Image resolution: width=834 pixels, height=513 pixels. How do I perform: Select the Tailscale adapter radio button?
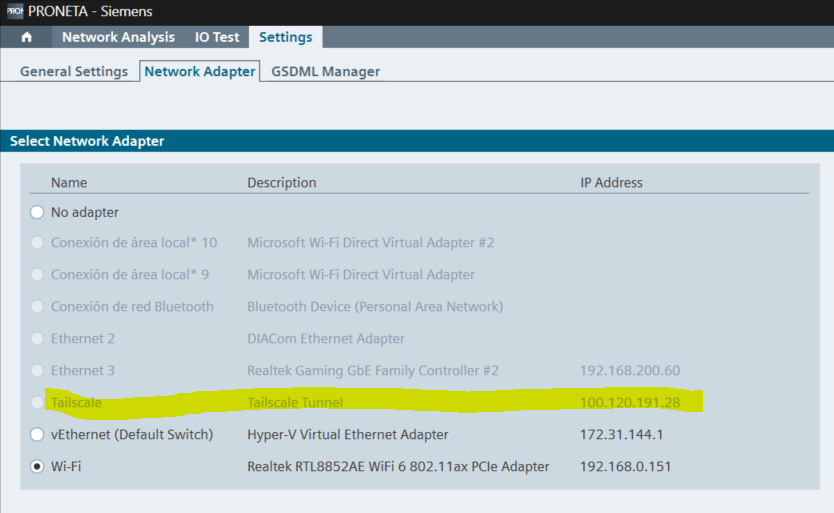coord(37,402)
